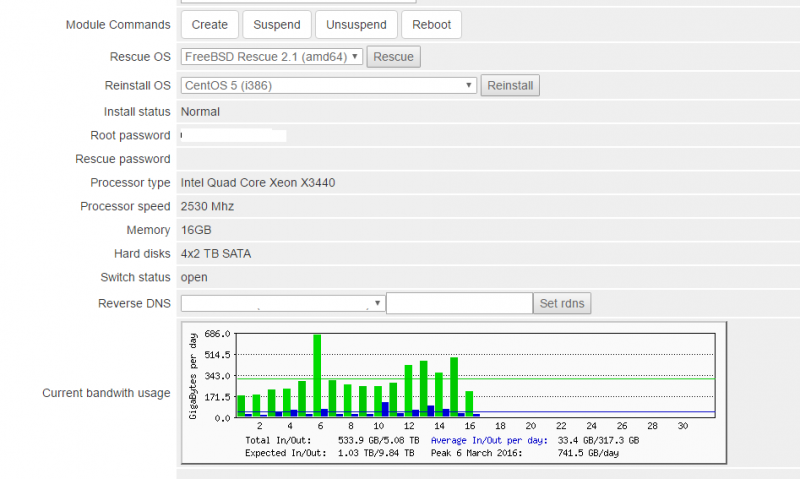Open the Rescue OS dropdown
This screenshot has width=800, height=479.
[271, 57]
